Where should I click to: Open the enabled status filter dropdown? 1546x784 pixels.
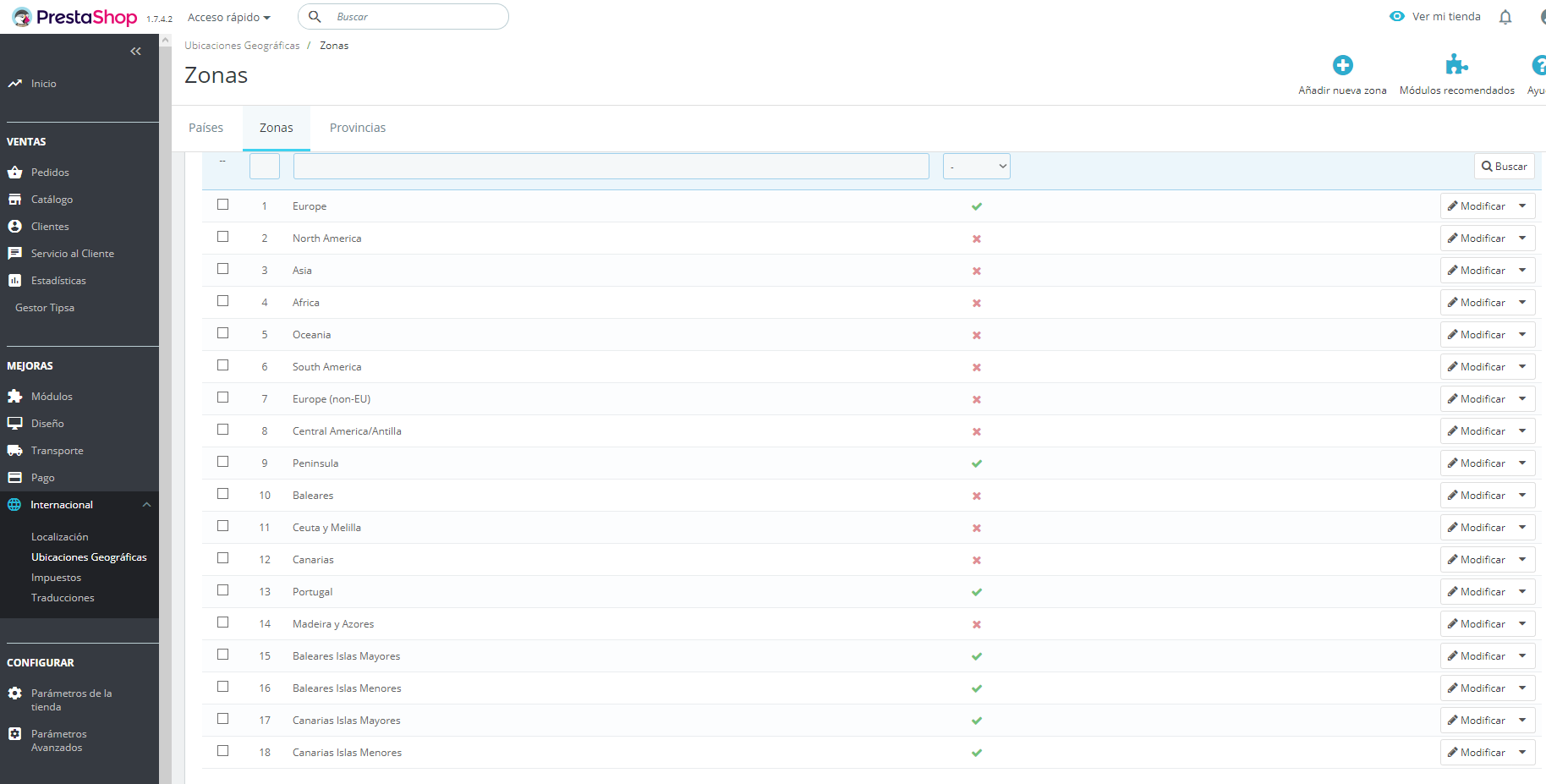click(x=977, y=167)
